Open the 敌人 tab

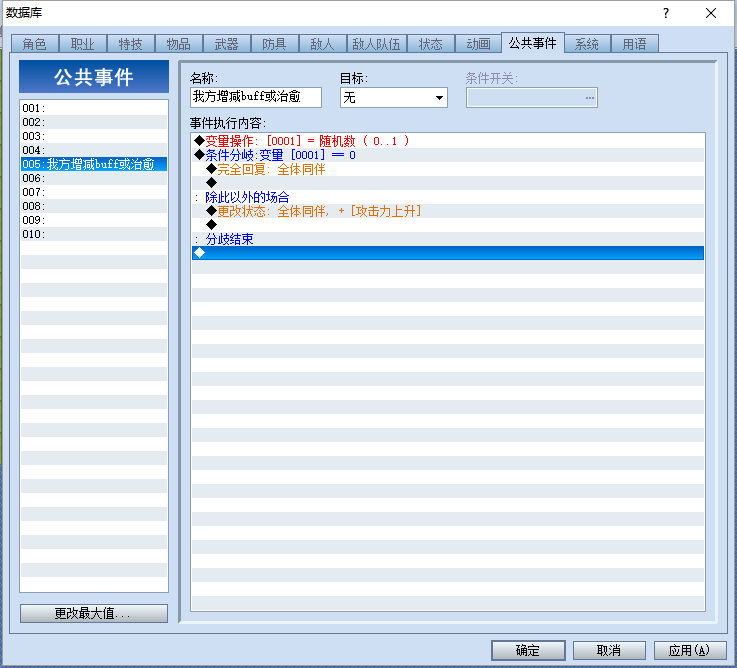coord(322,44)
